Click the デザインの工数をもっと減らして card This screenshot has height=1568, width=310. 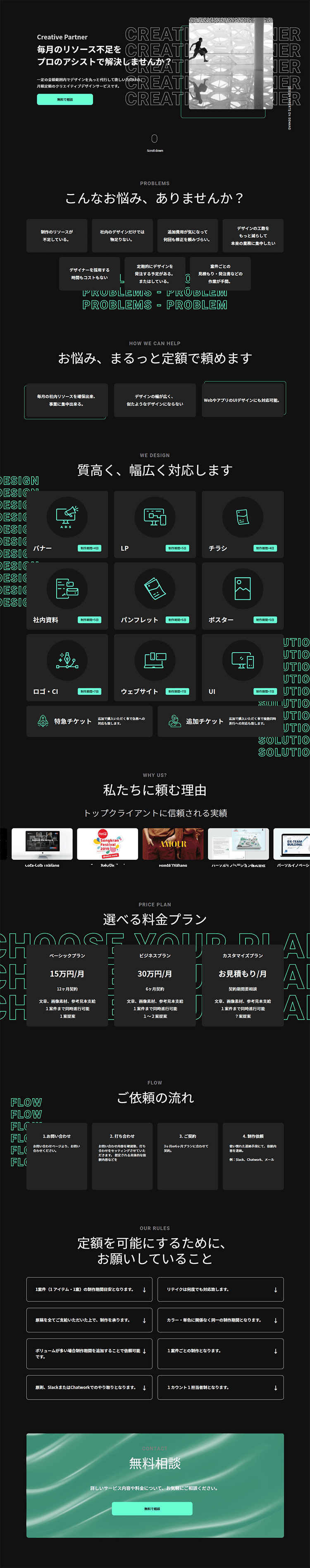click(253, 236)
